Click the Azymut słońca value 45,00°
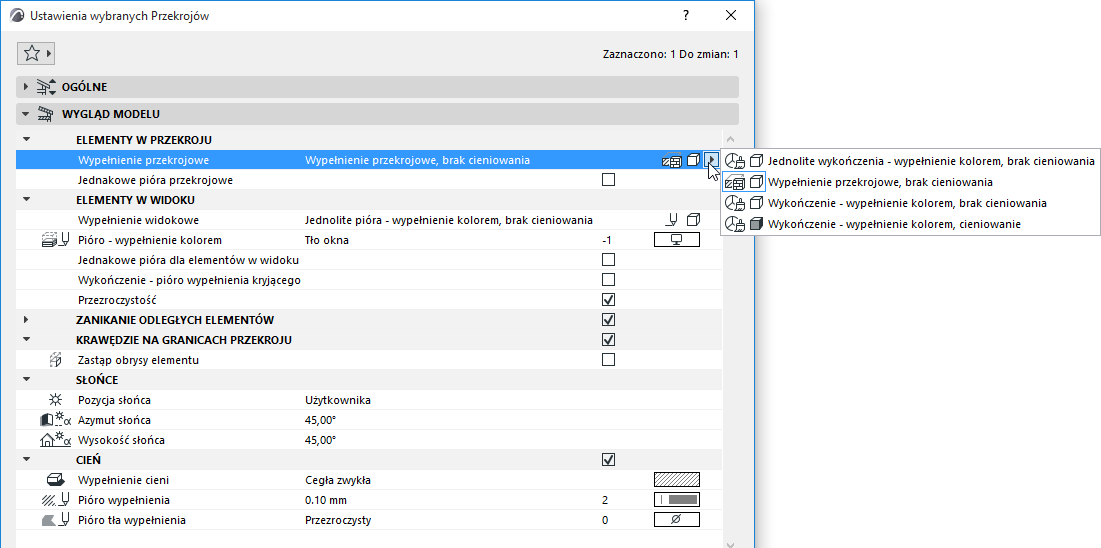The height and width of the screenshot is (548, 1101). (320, 420)
